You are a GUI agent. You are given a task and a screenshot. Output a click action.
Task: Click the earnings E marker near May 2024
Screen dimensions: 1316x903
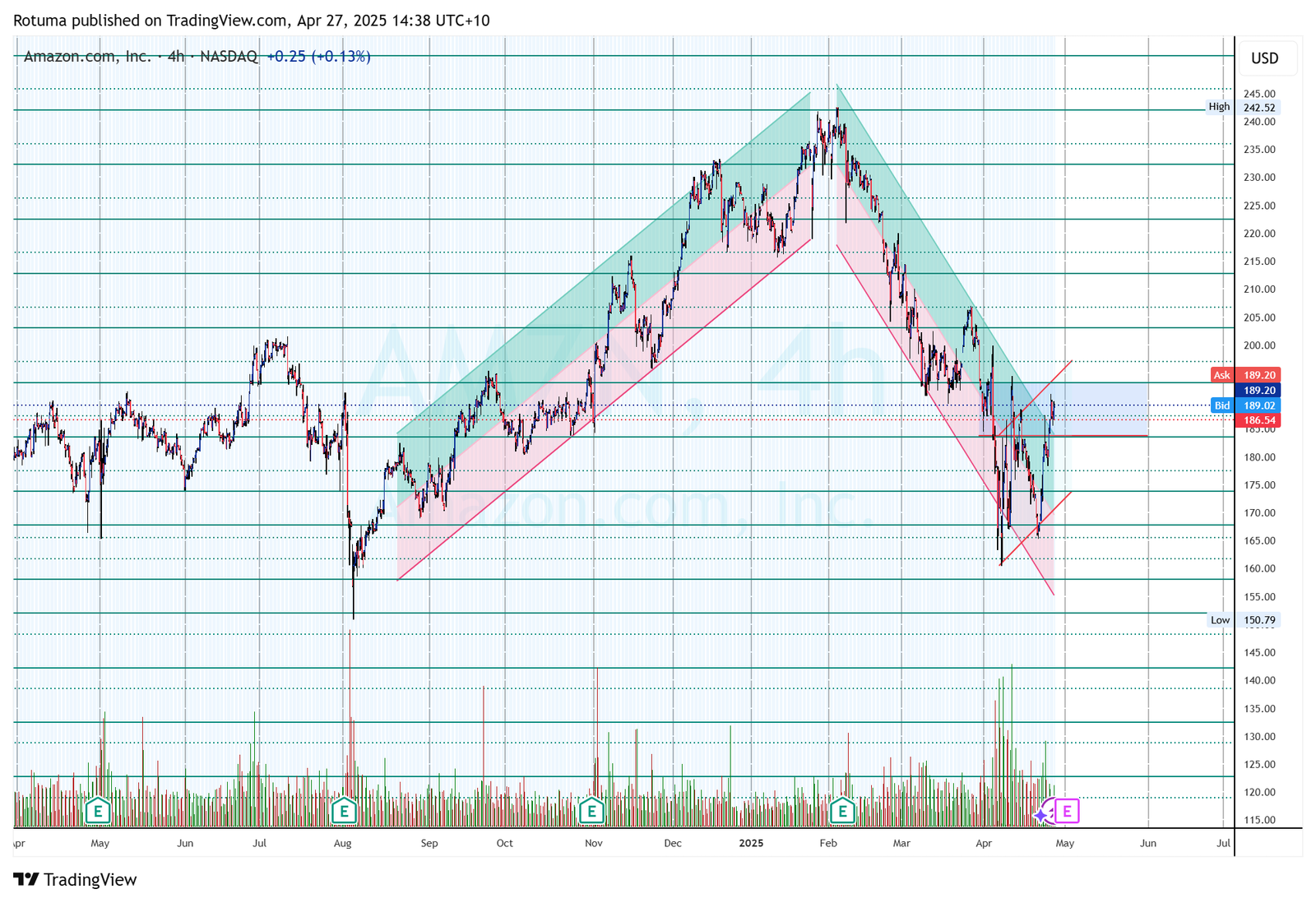click(x=98, y=812)
